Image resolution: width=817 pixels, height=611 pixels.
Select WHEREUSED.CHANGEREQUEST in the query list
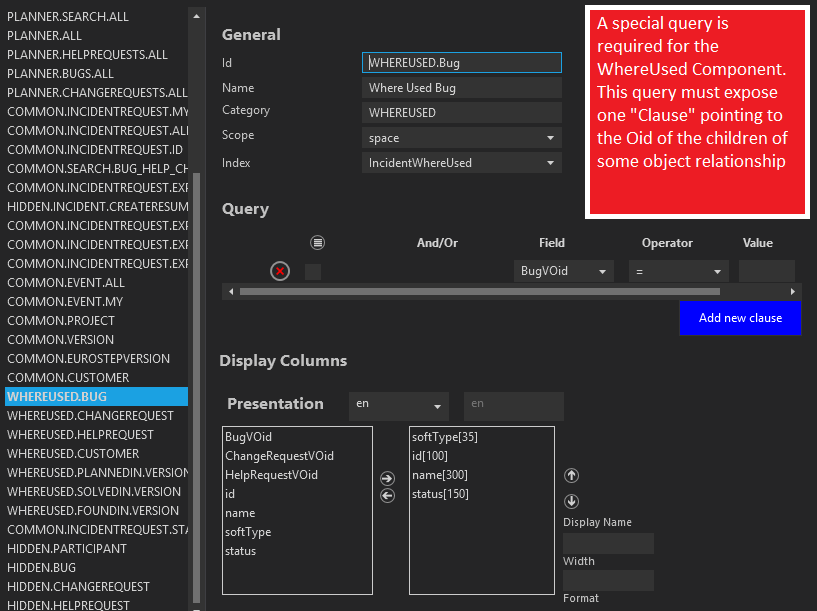(x=90, y=416)
